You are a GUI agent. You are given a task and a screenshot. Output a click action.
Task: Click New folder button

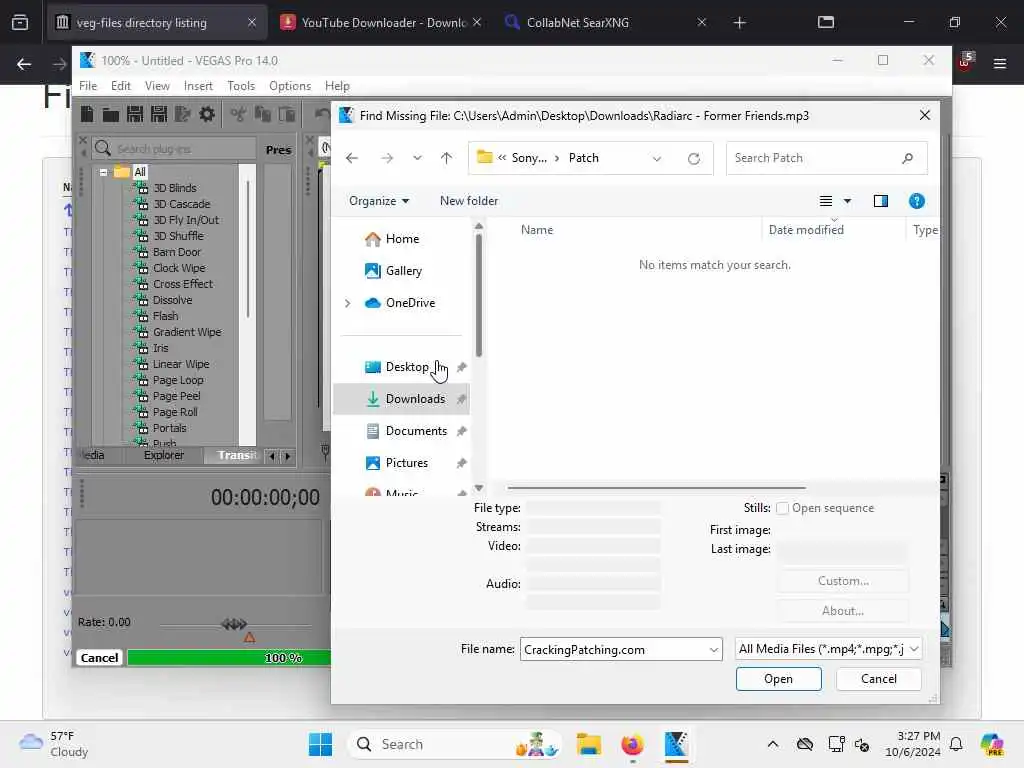point(469,201)
